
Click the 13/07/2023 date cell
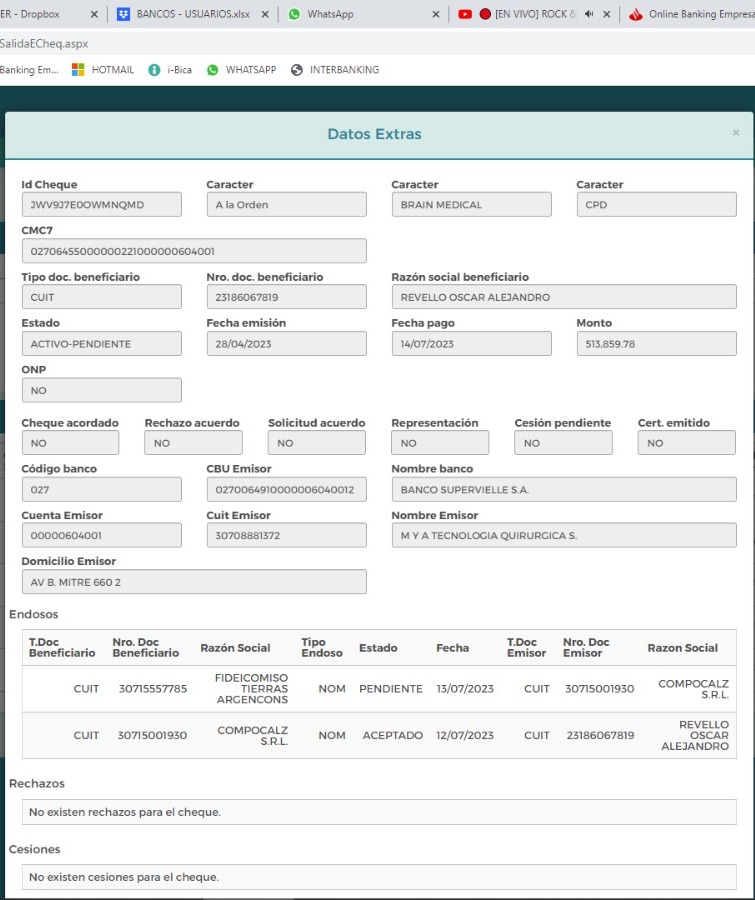tap(464, 689)
